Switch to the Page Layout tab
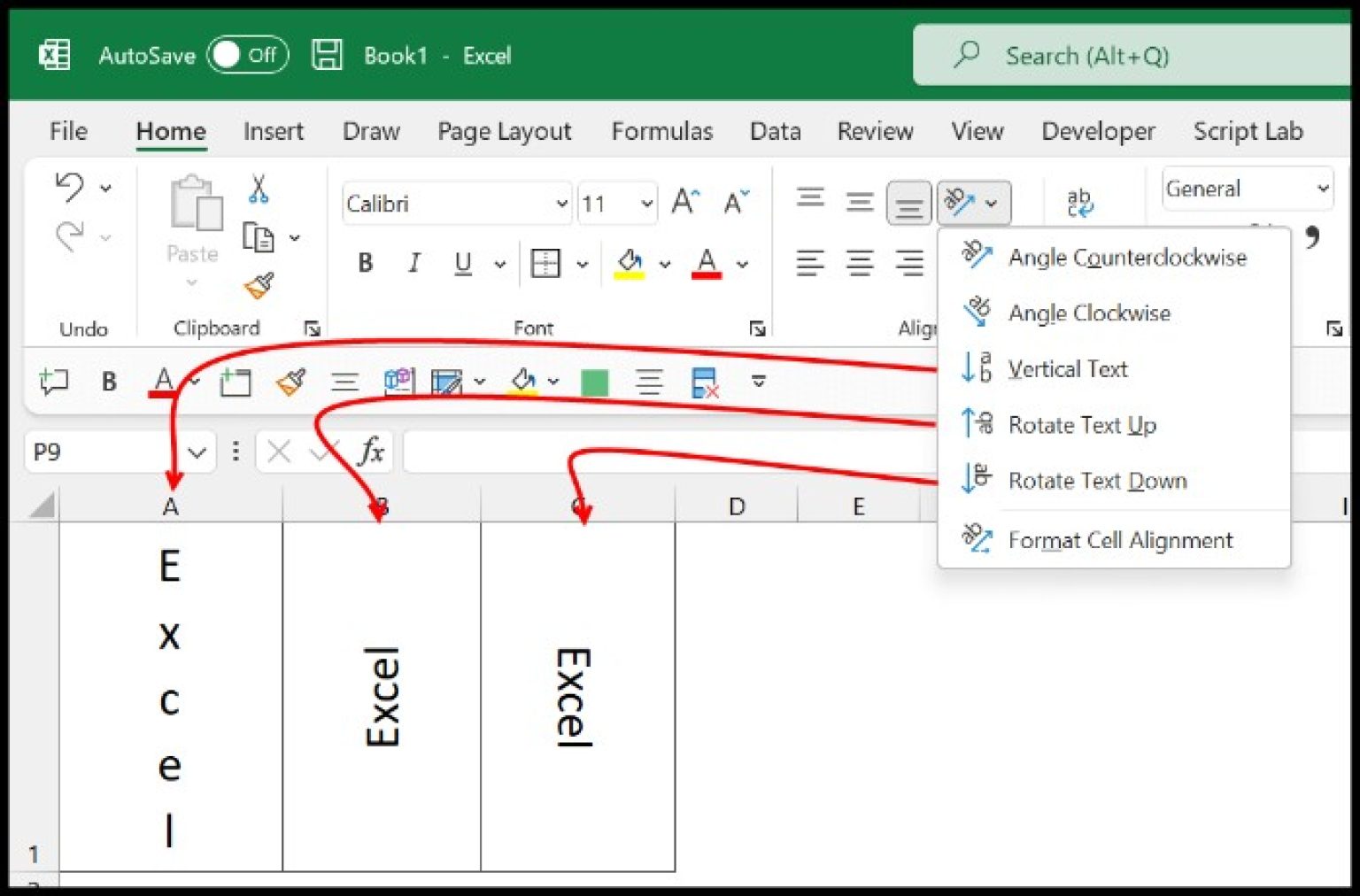The height and width of the screenshot is (896, 1360). point(504,131)
